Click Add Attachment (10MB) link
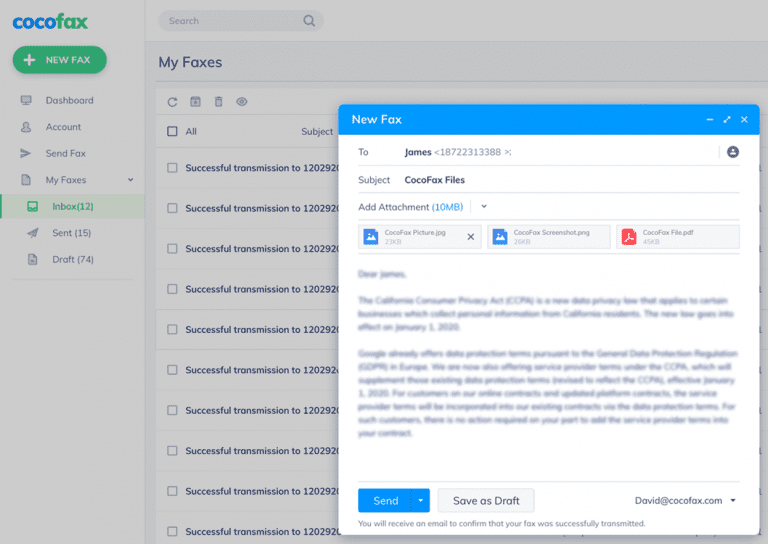The image size is (768, 544). tap(410, 207)
